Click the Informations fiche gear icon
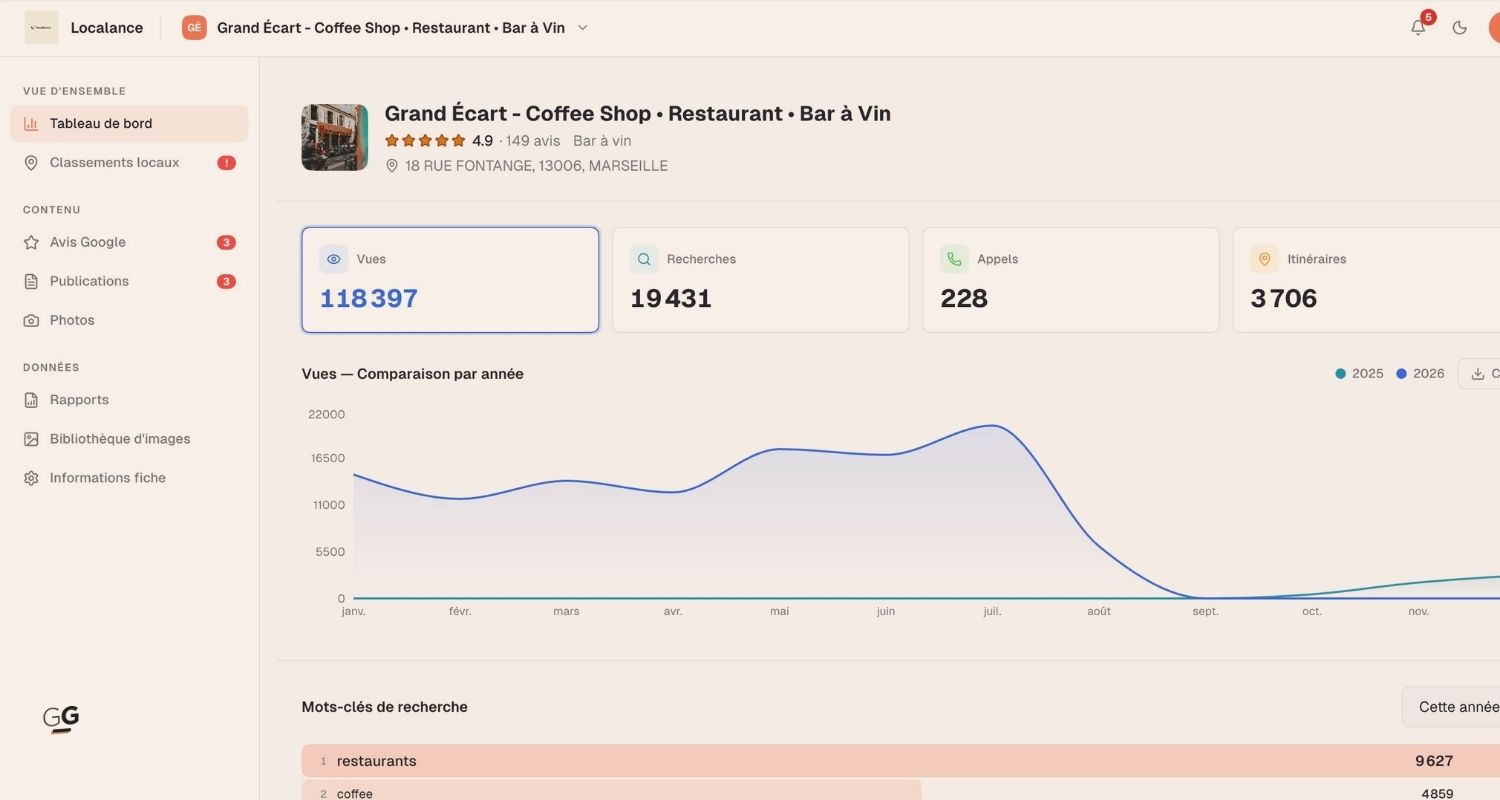Image resolution: width=1500 pixels, height=800 pixels. click(x=31, y=478)
